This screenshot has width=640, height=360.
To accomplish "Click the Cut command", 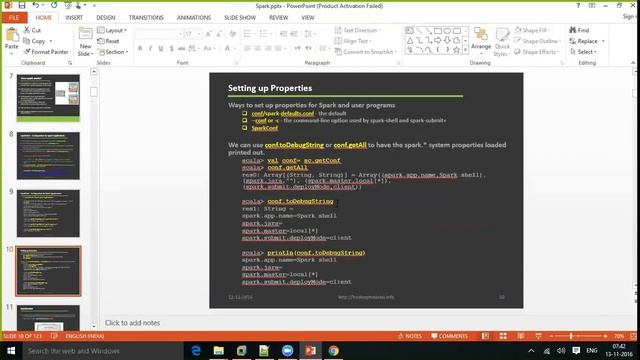I will click(32, 30).
